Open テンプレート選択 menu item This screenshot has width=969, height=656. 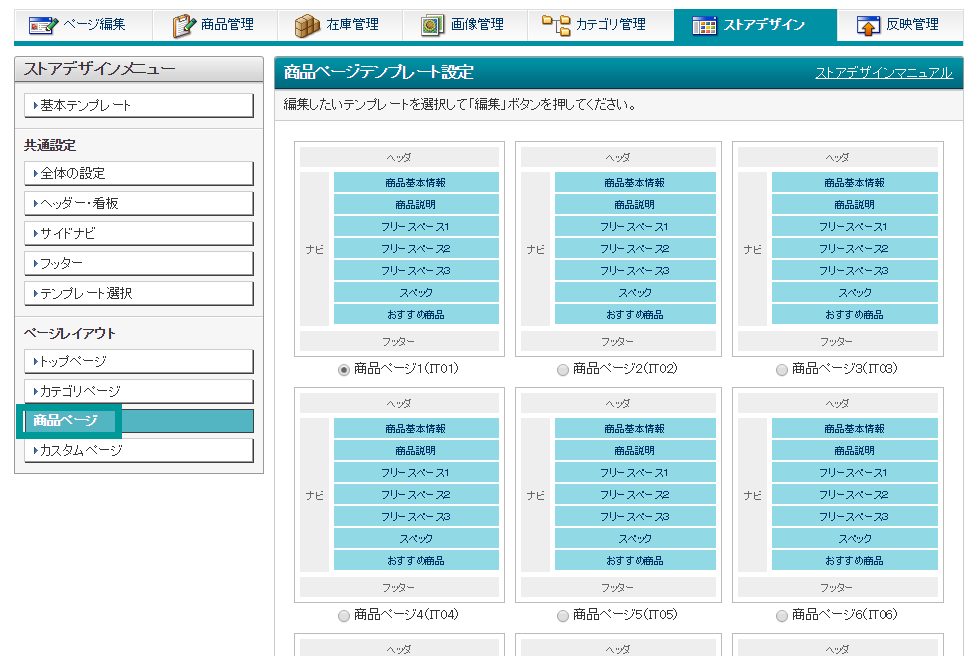coord(139,293)
